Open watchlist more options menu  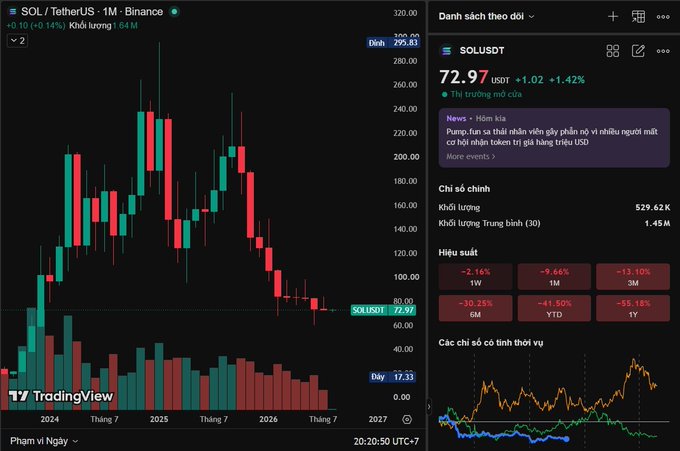click(x=663, y=17)
